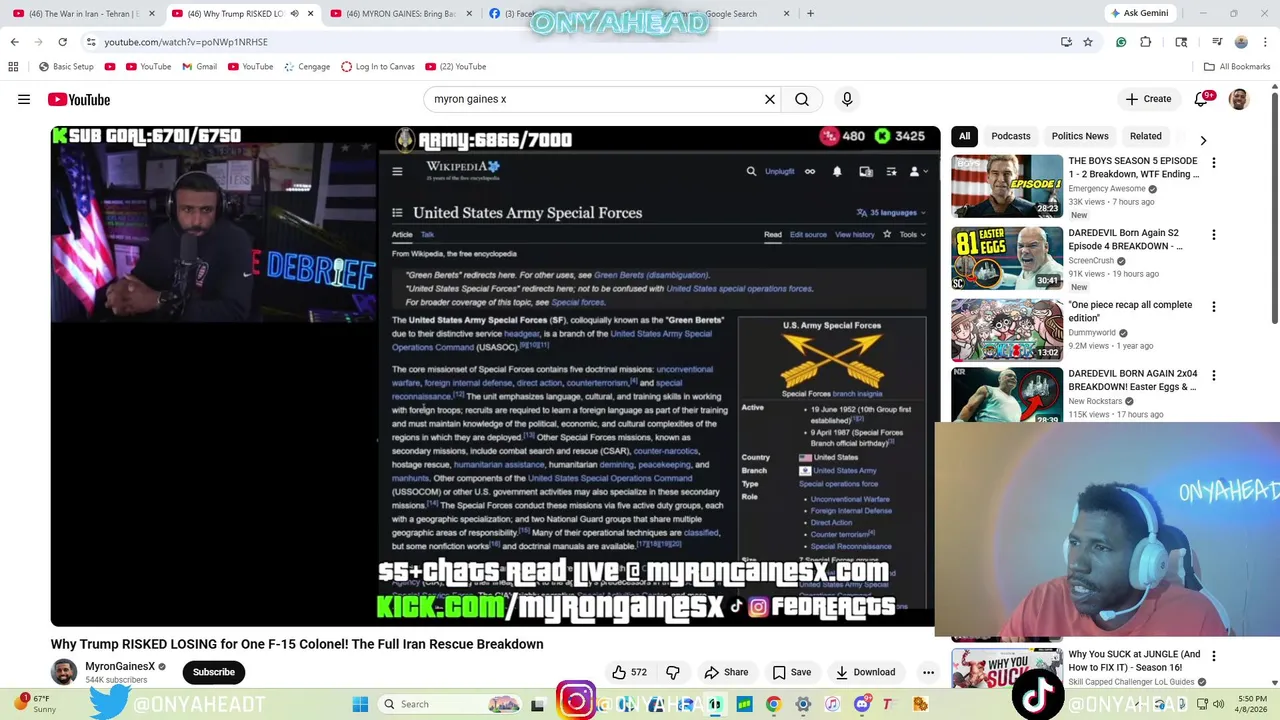Click the taskbar Search box

(450, 704)
